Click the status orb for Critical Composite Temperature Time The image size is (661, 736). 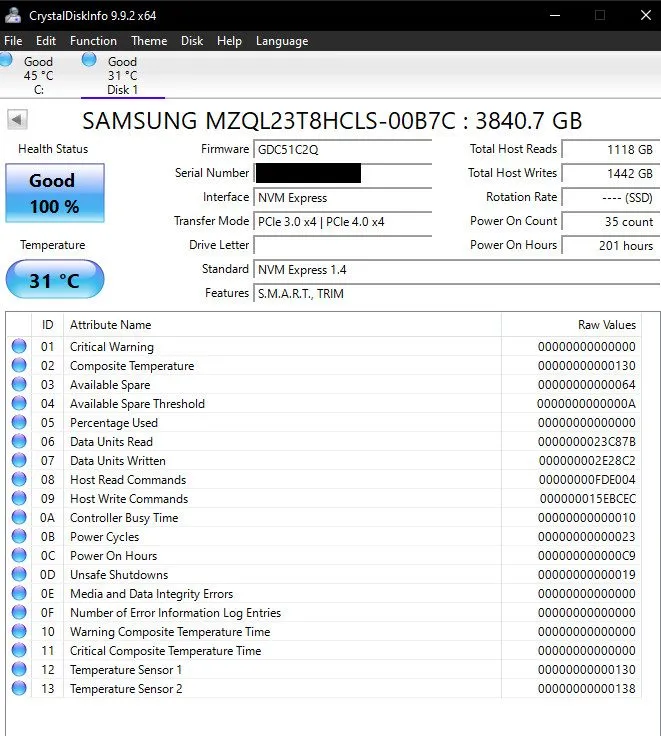[19, 650]
